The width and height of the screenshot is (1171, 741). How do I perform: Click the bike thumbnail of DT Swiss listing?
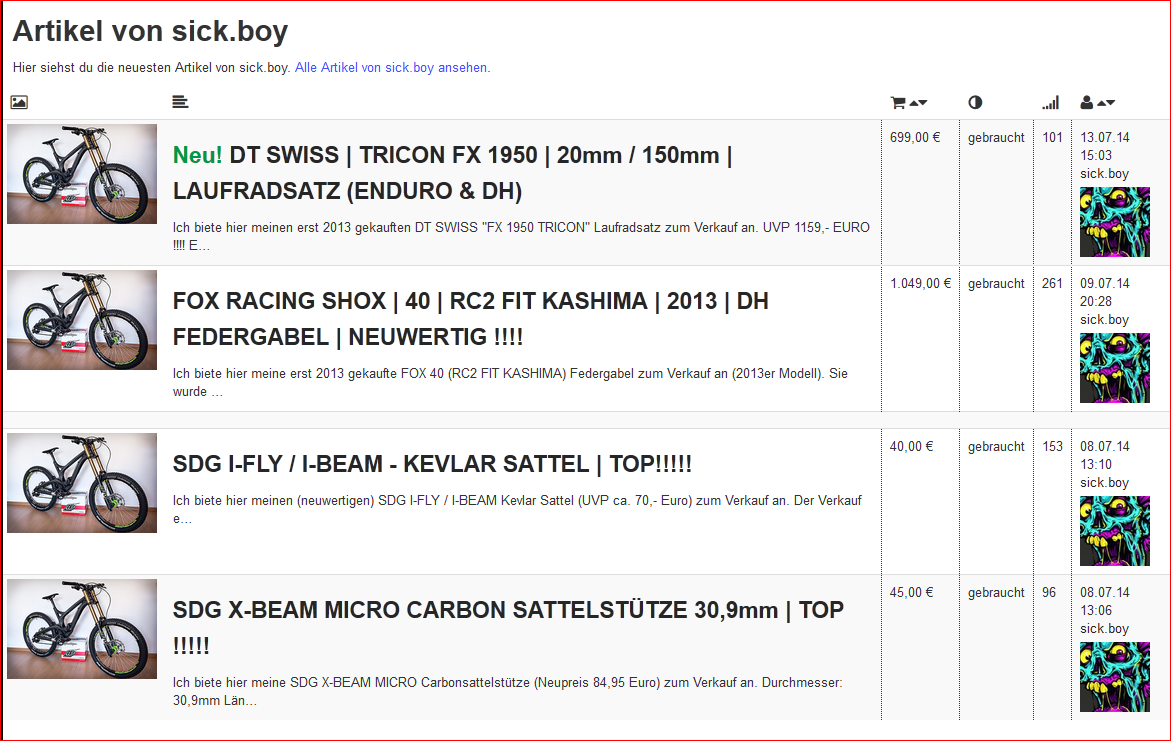82,174
